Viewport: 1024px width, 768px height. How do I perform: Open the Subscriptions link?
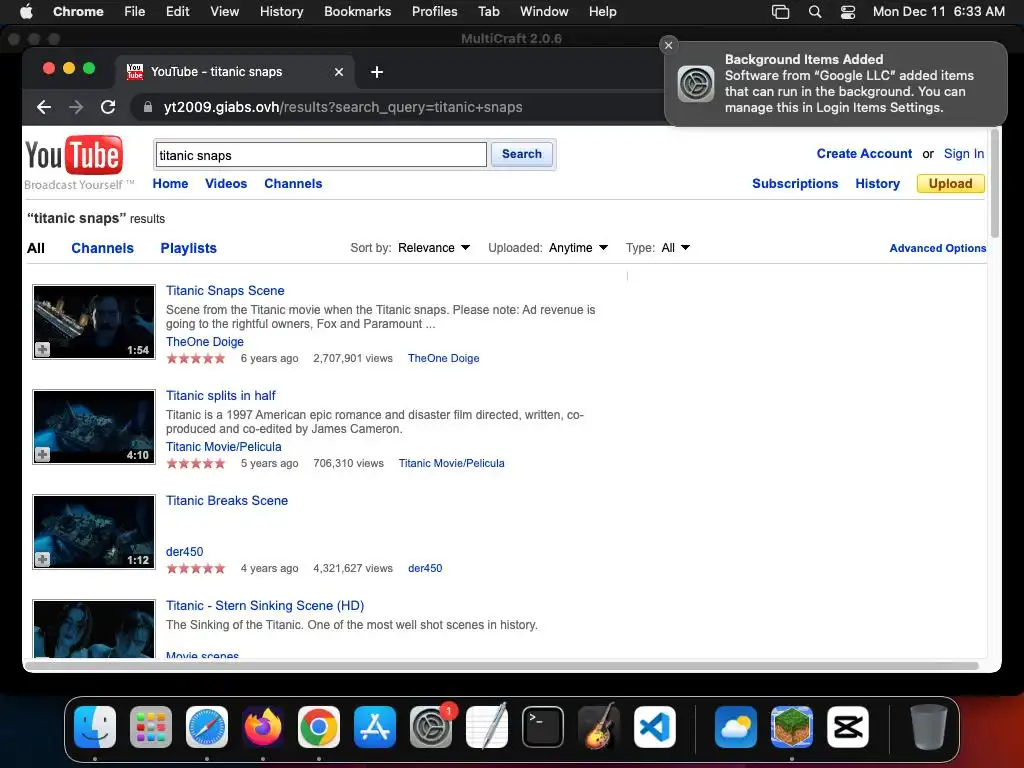tap(795, 184)
